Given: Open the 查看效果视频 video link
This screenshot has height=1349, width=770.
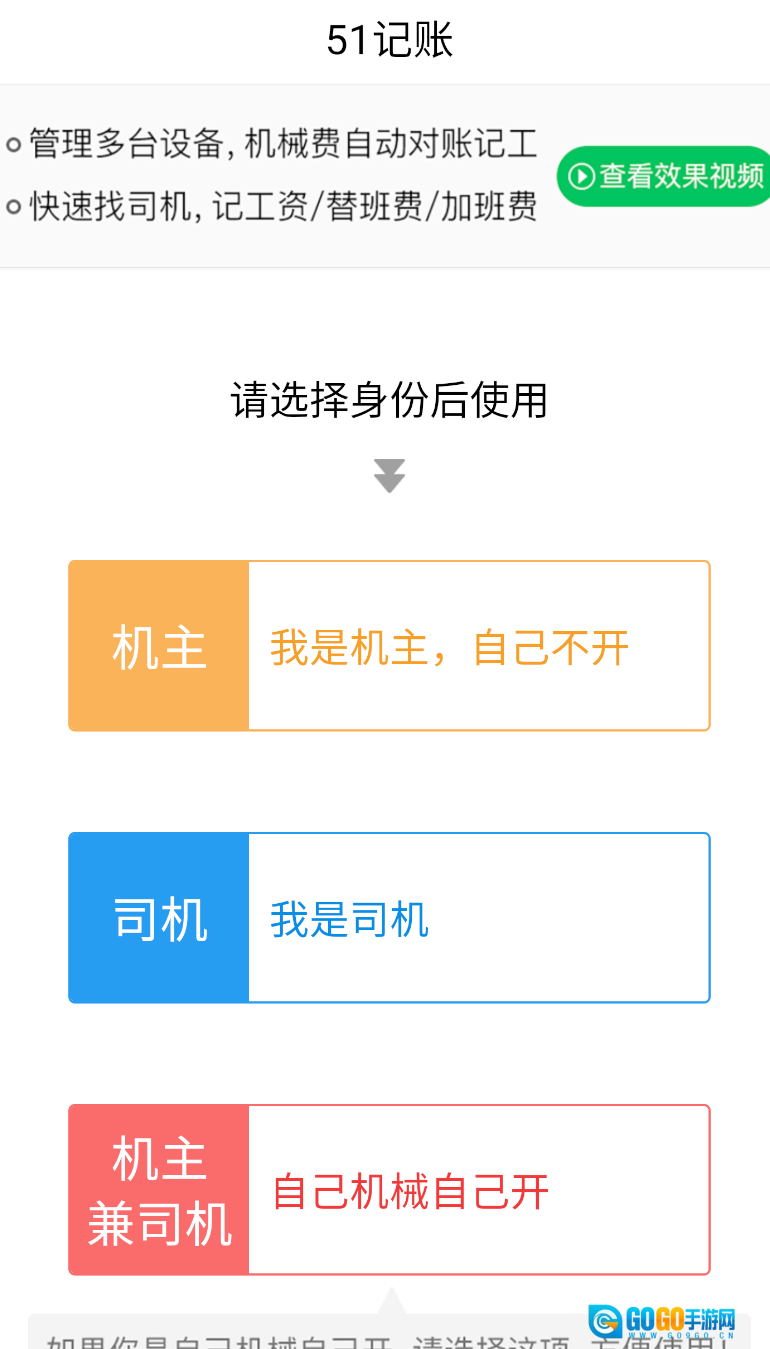Looking at the screenshot, I should [665, 176].
